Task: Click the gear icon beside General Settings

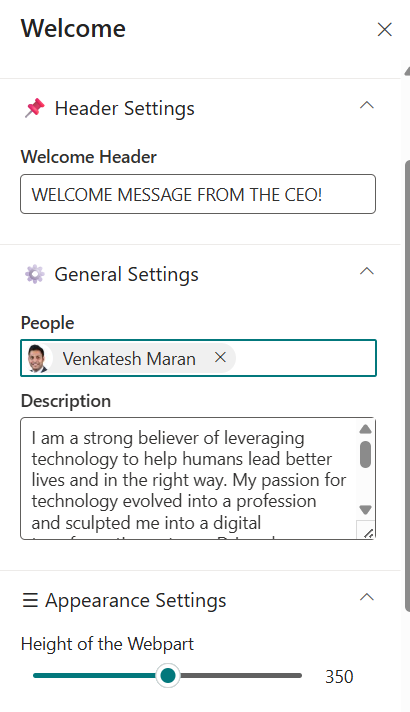Action: pyautogui.click(x=35, y=274)
